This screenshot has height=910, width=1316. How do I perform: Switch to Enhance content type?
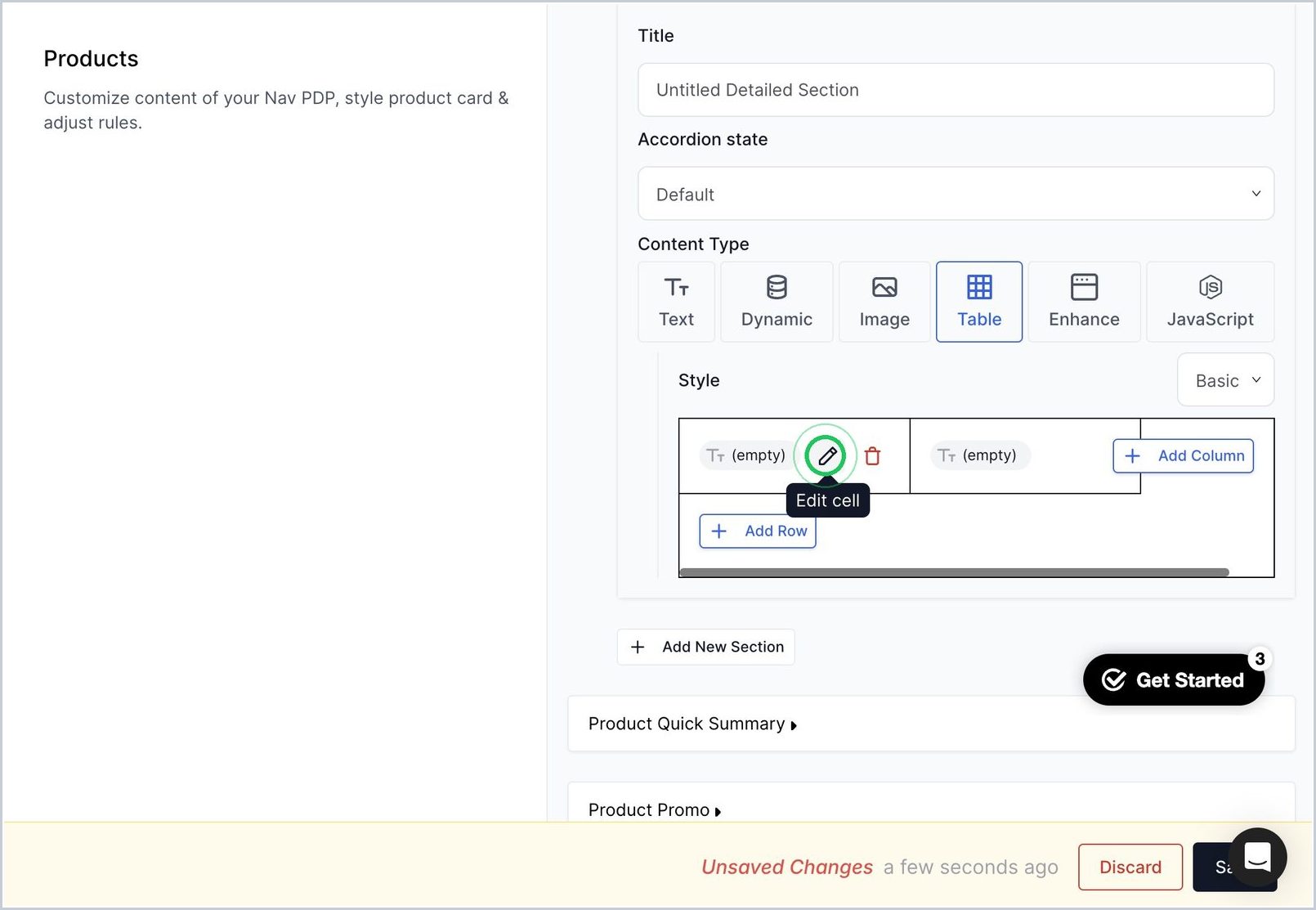click(x=1084, y=302)
